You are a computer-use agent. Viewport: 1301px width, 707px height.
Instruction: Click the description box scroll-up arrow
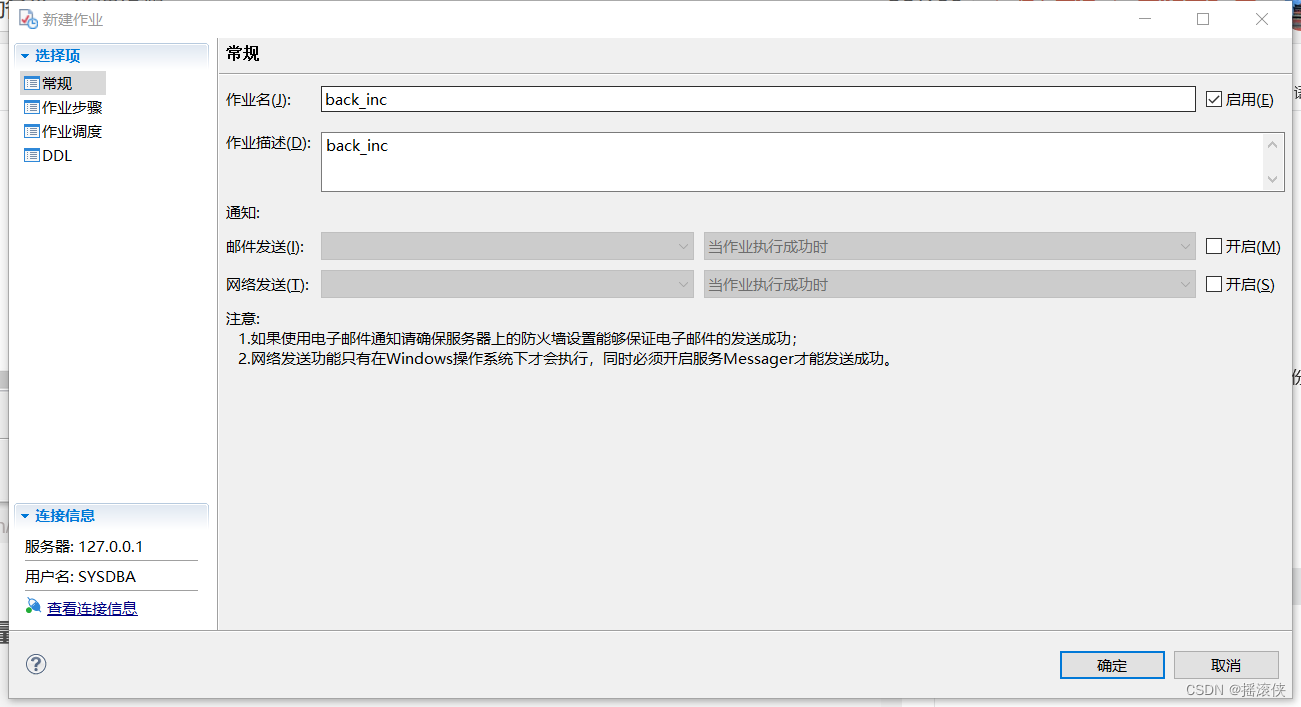[1273, 145]
